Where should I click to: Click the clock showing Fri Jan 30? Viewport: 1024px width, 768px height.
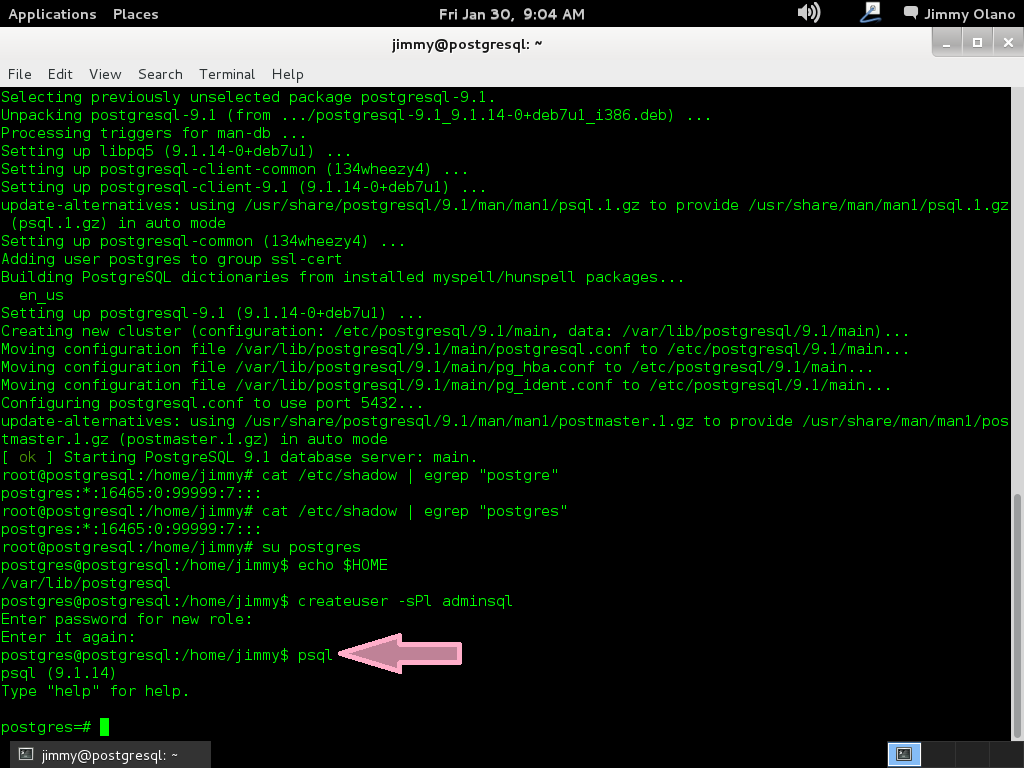(x=511, y=14)
